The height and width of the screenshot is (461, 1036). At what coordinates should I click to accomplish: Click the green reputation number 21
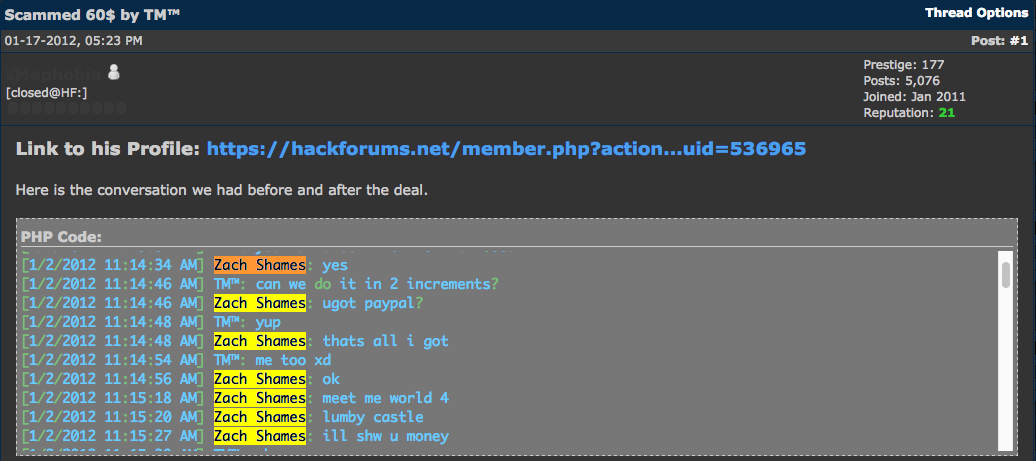(x=946, y=113)
